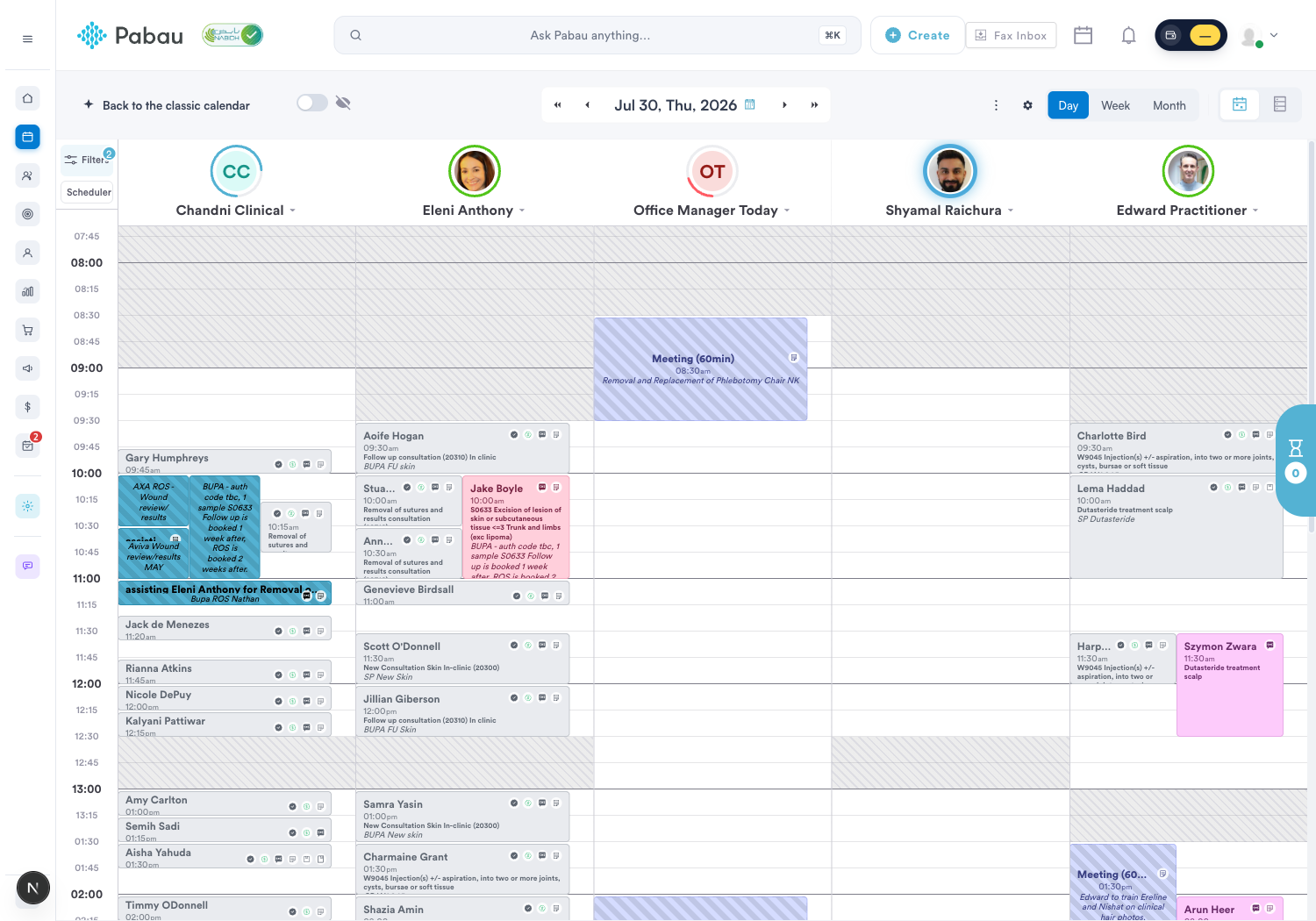Open the target sidebar icon

pos(27,214)
